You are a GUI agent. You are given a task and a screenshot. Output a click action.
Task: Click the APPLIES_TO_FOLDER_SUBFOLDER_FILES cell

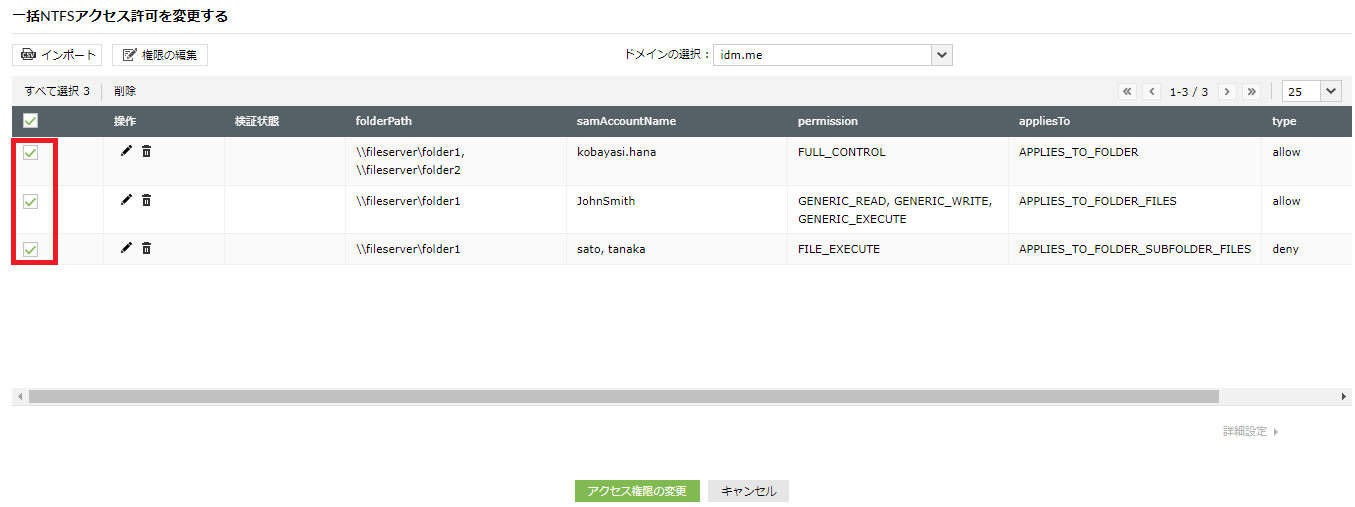click(x=1135, y=249)
